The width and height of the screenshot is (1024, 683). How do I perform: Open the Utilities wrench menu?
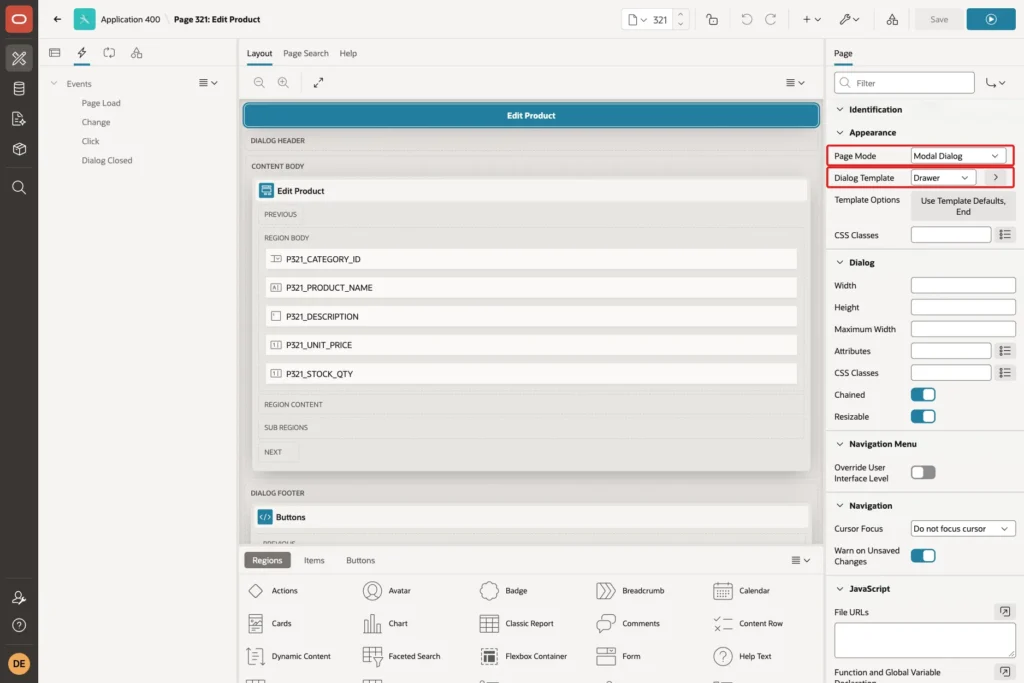[849, 19]
